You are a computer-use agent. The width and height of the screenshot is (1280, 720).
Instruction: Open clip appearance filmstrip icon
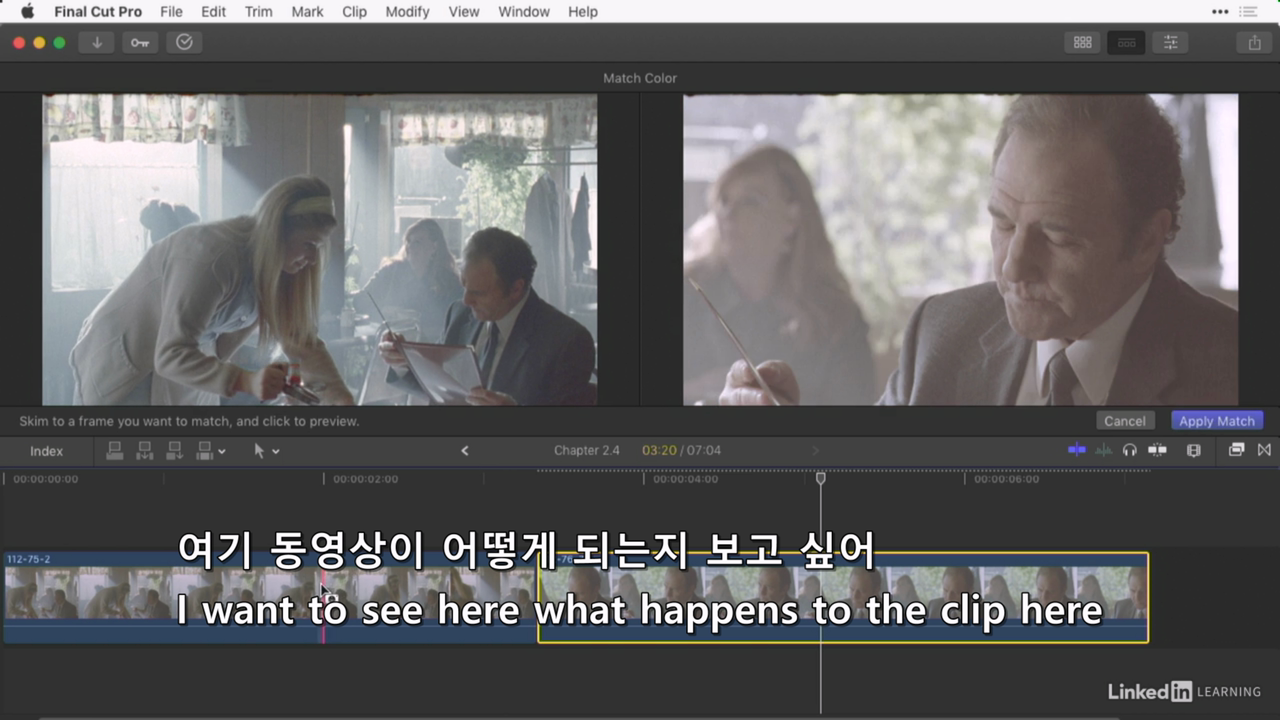click(x=1193, y=450)
